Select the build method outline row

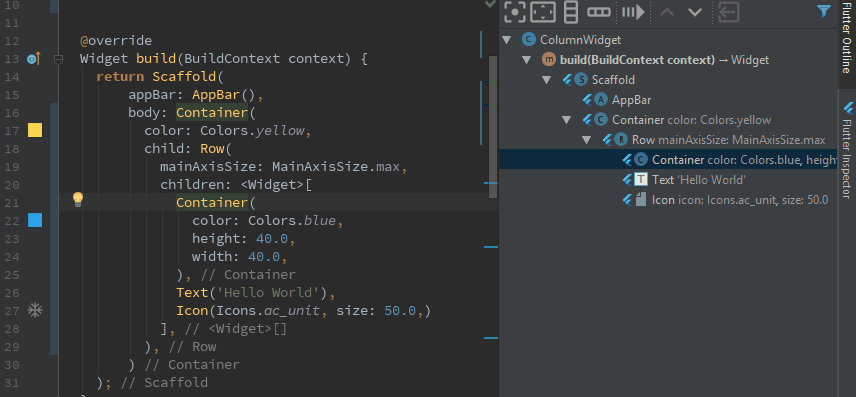tap(664, 60)
